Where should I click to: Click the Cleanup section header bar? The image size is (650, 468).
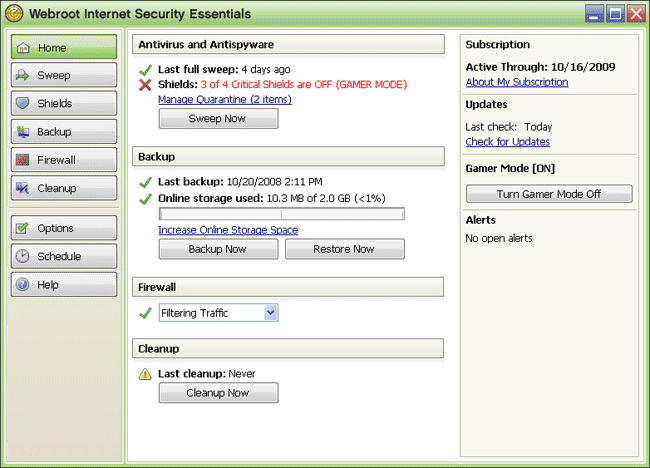(288, 348)
